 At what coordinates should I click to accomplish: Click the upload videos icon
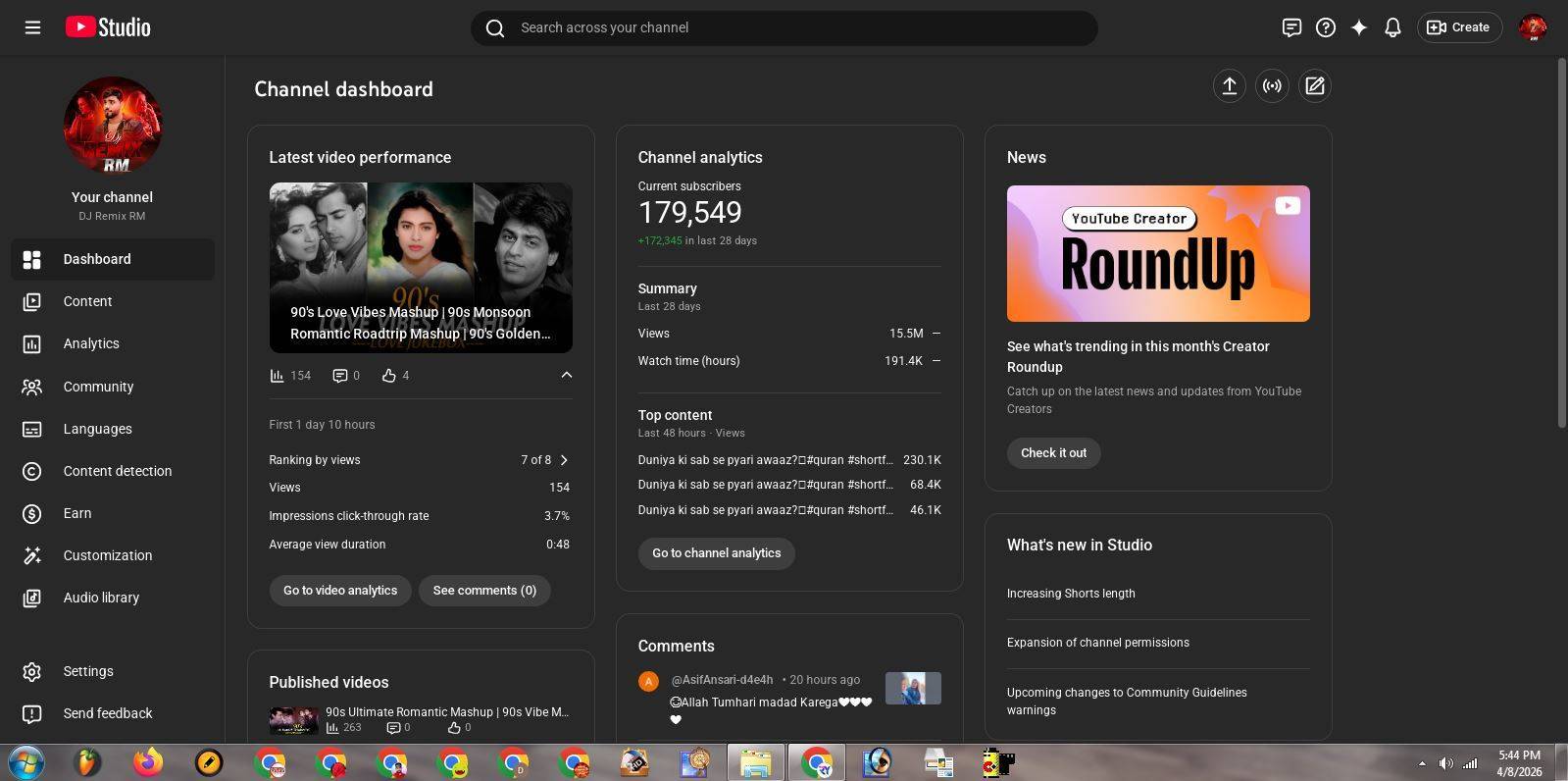point(1229,86)
